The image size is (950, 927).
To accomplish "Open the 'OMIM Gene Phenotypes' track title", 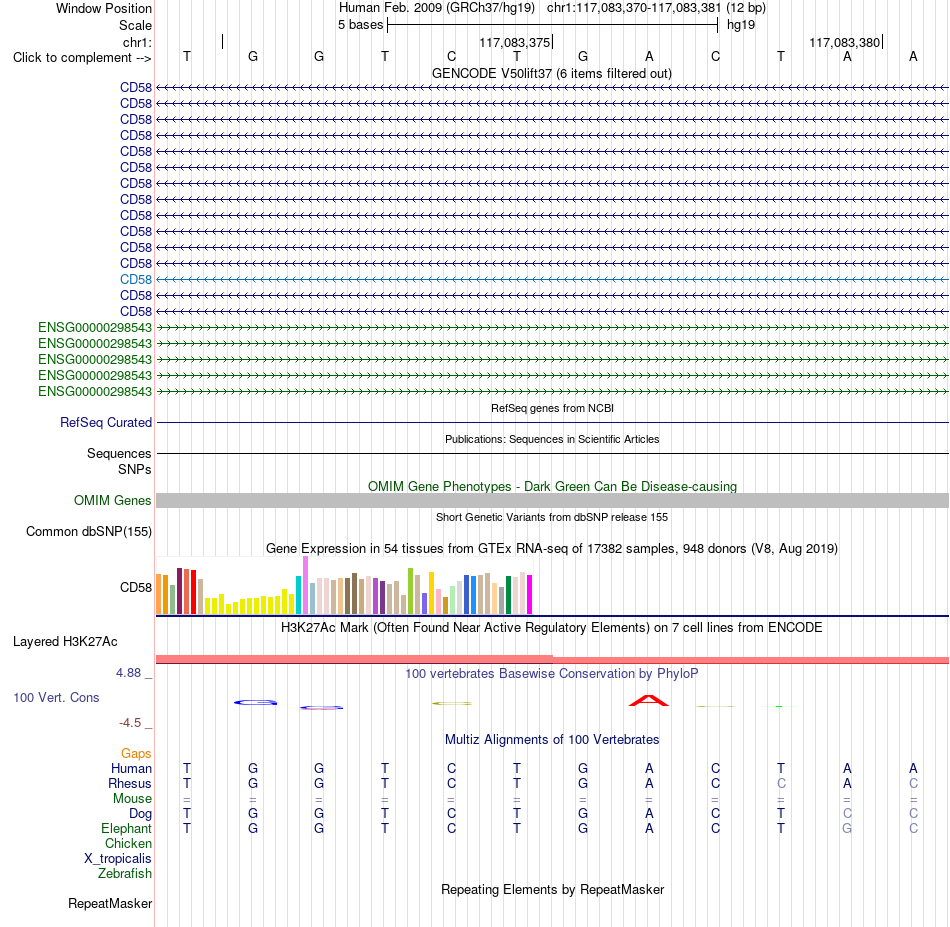I will (x=552, y=487).
